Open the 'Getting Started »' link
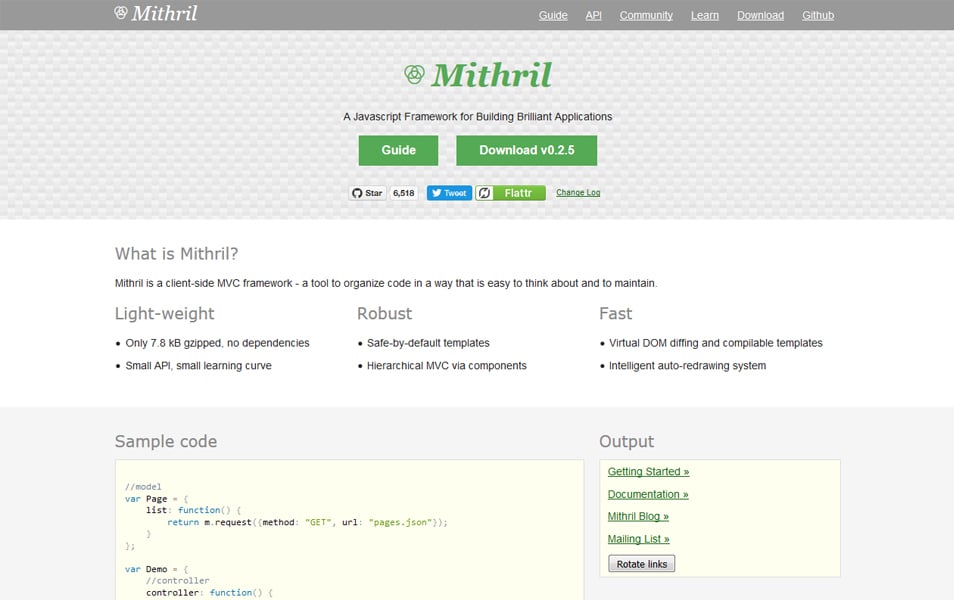 pos(649,472)
